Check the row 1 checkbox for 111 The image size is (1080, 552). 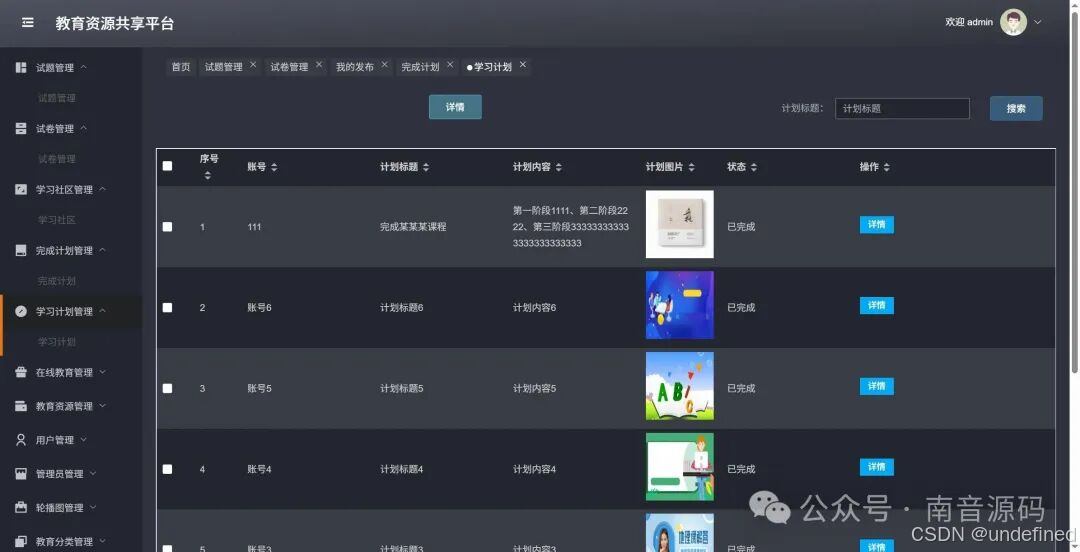[x=167, y=227]
